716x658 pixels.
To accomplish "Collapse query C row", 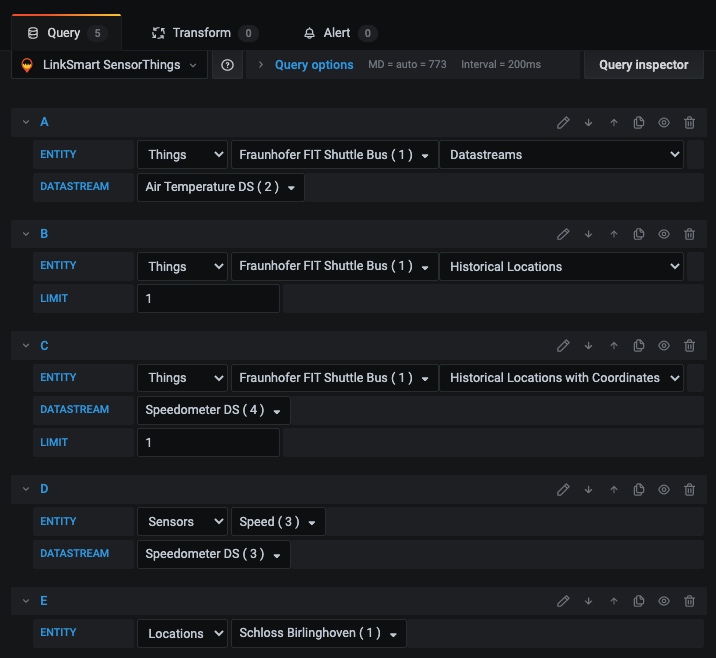I will point(26,346).
